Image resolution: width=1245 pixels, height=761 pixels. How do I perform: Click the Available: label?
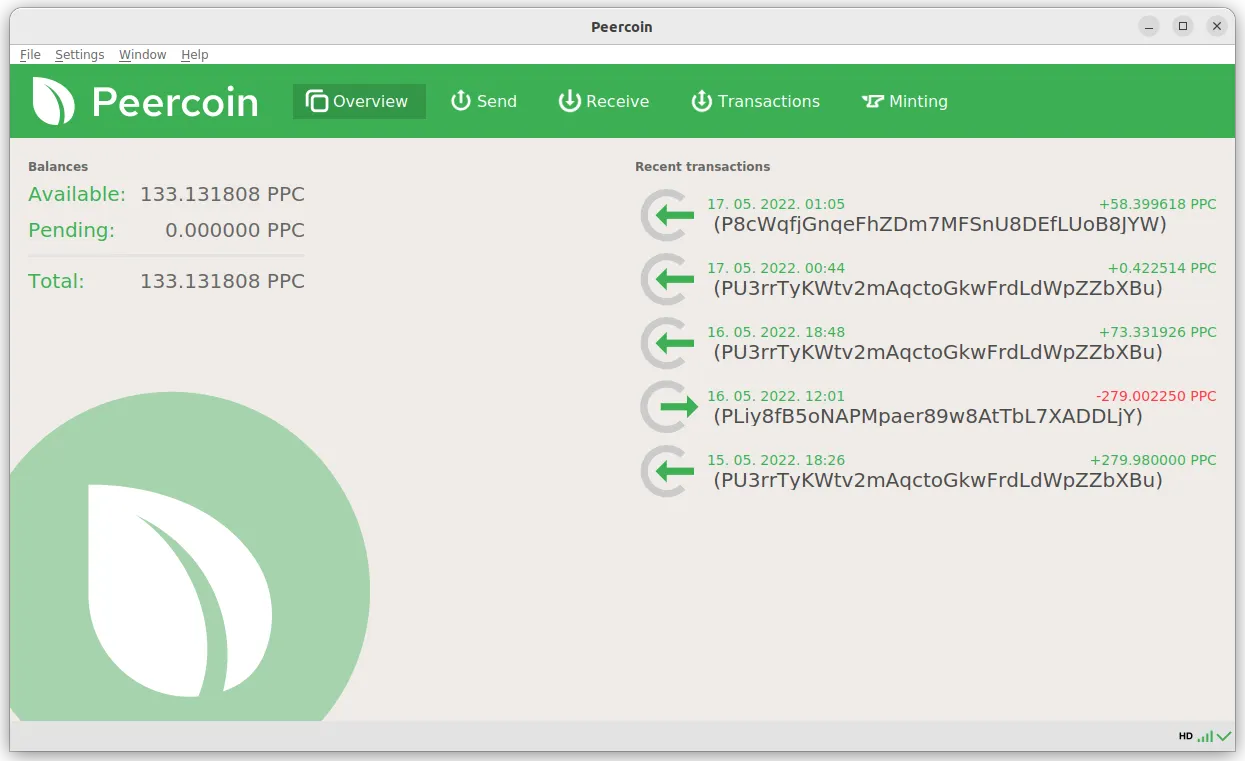(x=77, y=194)
